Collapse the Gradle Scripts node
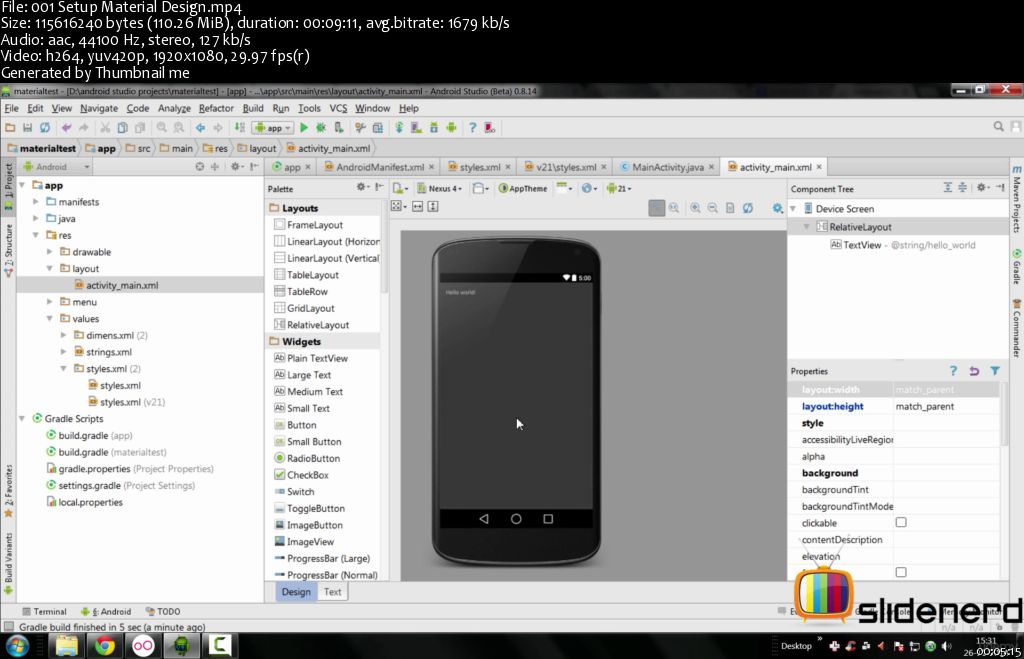This screenshot has width=1024, height=659. [x=22, y=419]
